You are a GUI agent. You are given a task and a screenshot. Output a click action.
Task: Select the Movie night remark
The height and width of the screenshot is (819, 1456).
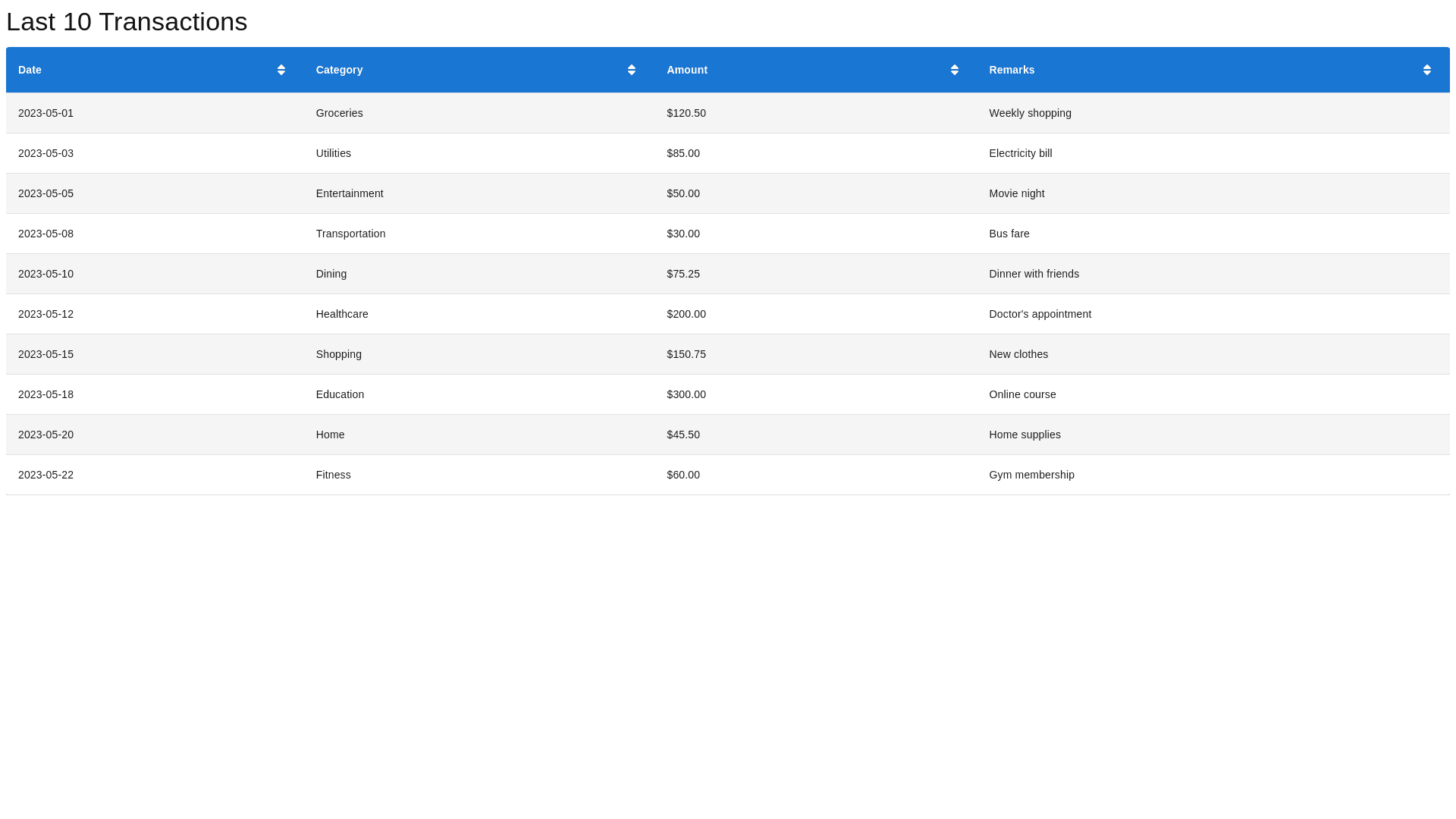(x=1016, y=193)
